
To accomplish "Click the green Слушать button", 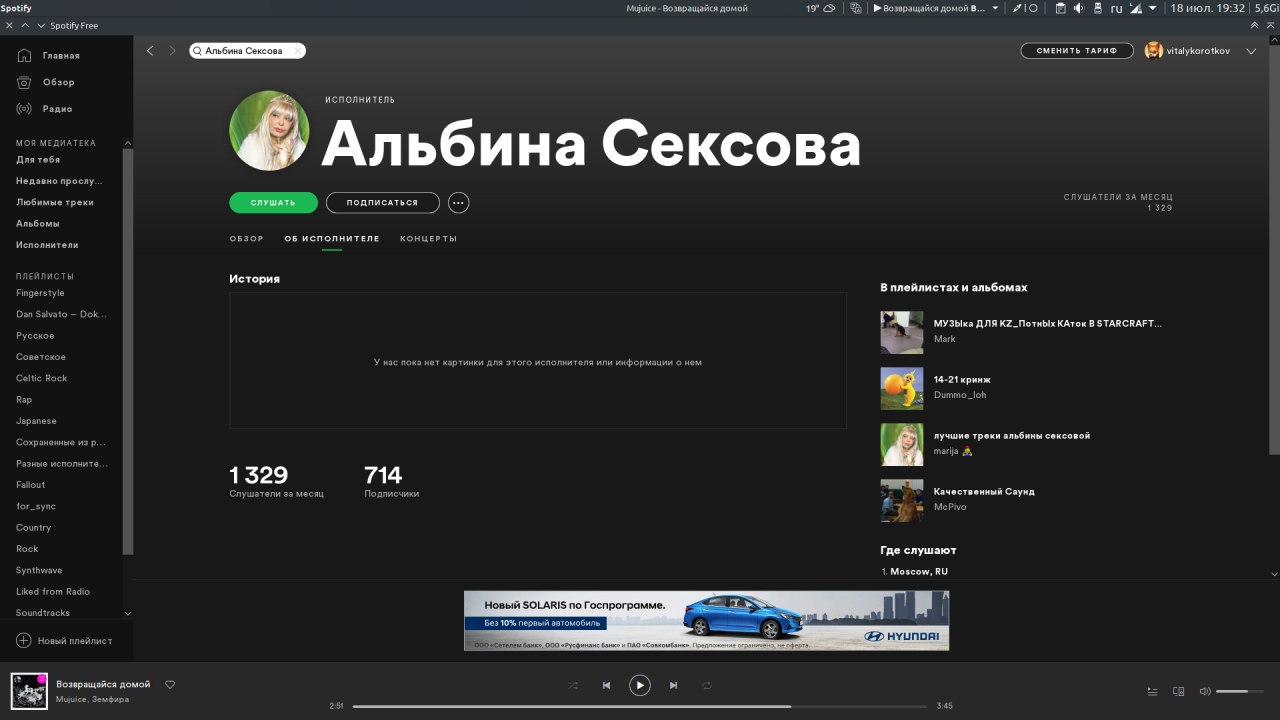I will (x=273, y=203).
